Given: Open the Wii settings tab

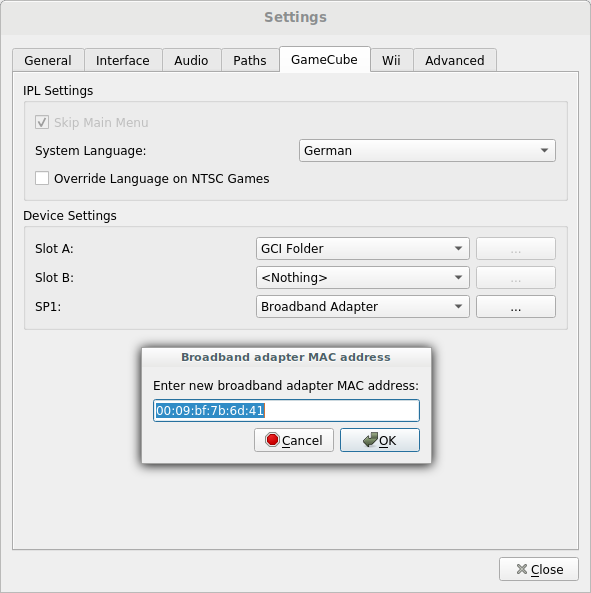Looking at the screenshot, I should [391, 60].
